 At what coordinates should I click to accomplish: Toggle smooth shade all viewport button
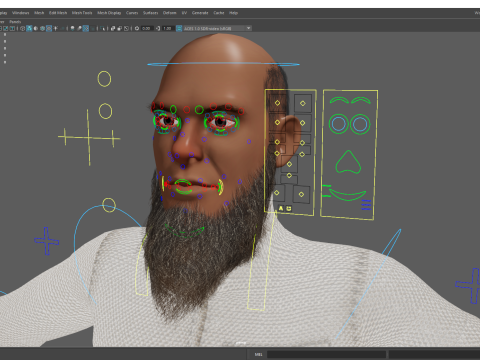[29, 28]
